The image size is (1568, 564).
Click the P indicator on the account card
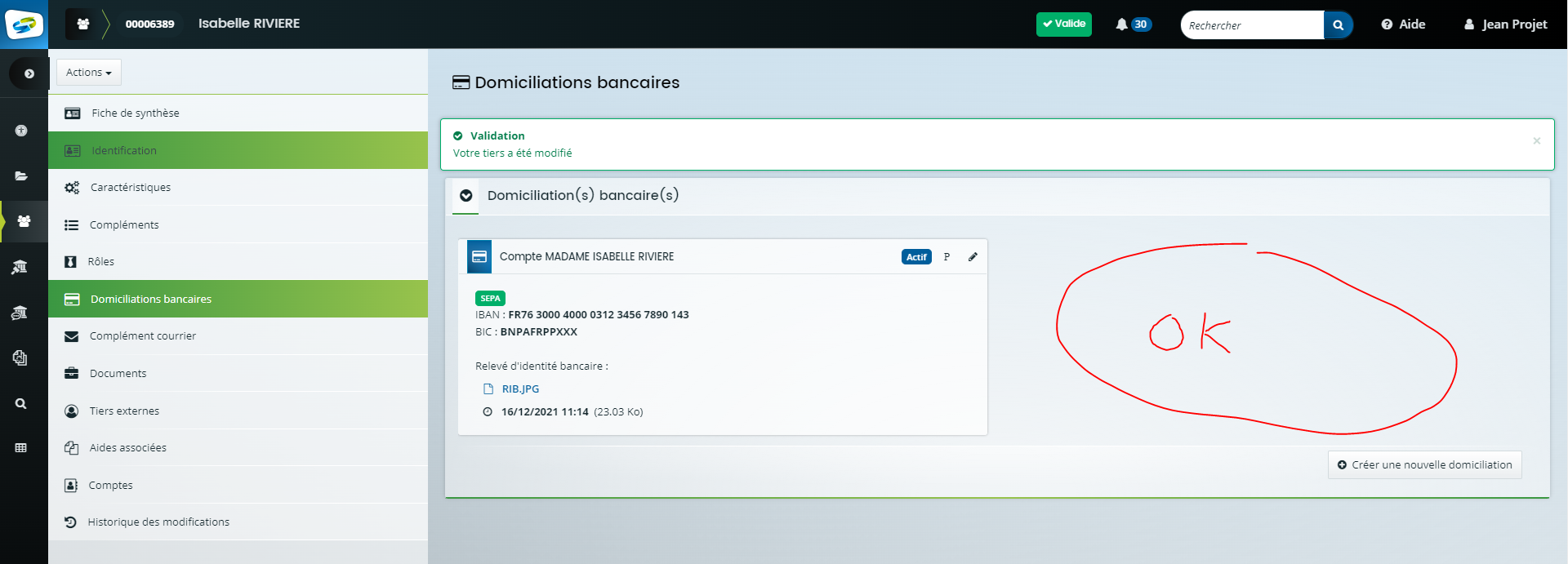(947, 257)
